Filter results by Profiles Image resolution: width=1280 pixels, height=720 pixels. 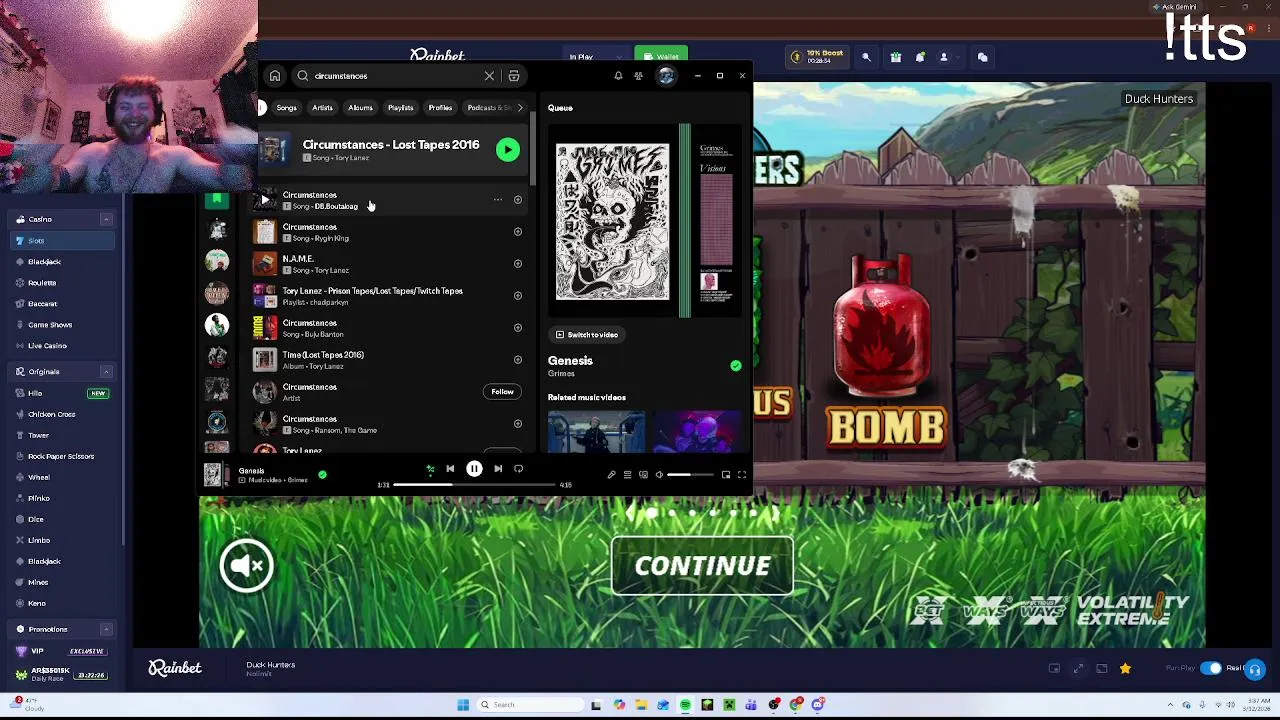pyautogui.click(x=440, y=108)
